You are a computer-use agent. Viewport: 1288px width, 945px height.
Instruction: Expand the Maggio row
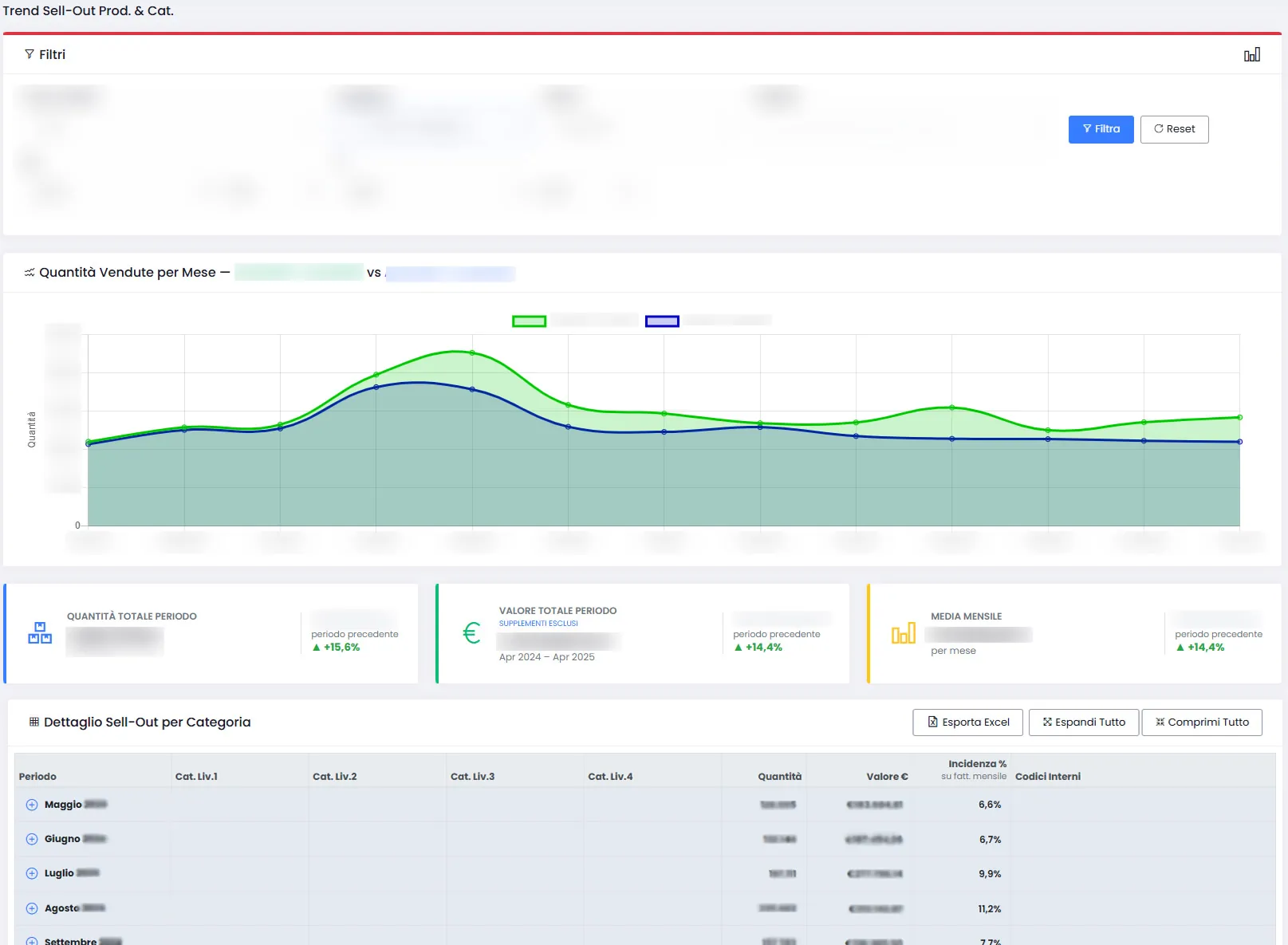[32, 805]
